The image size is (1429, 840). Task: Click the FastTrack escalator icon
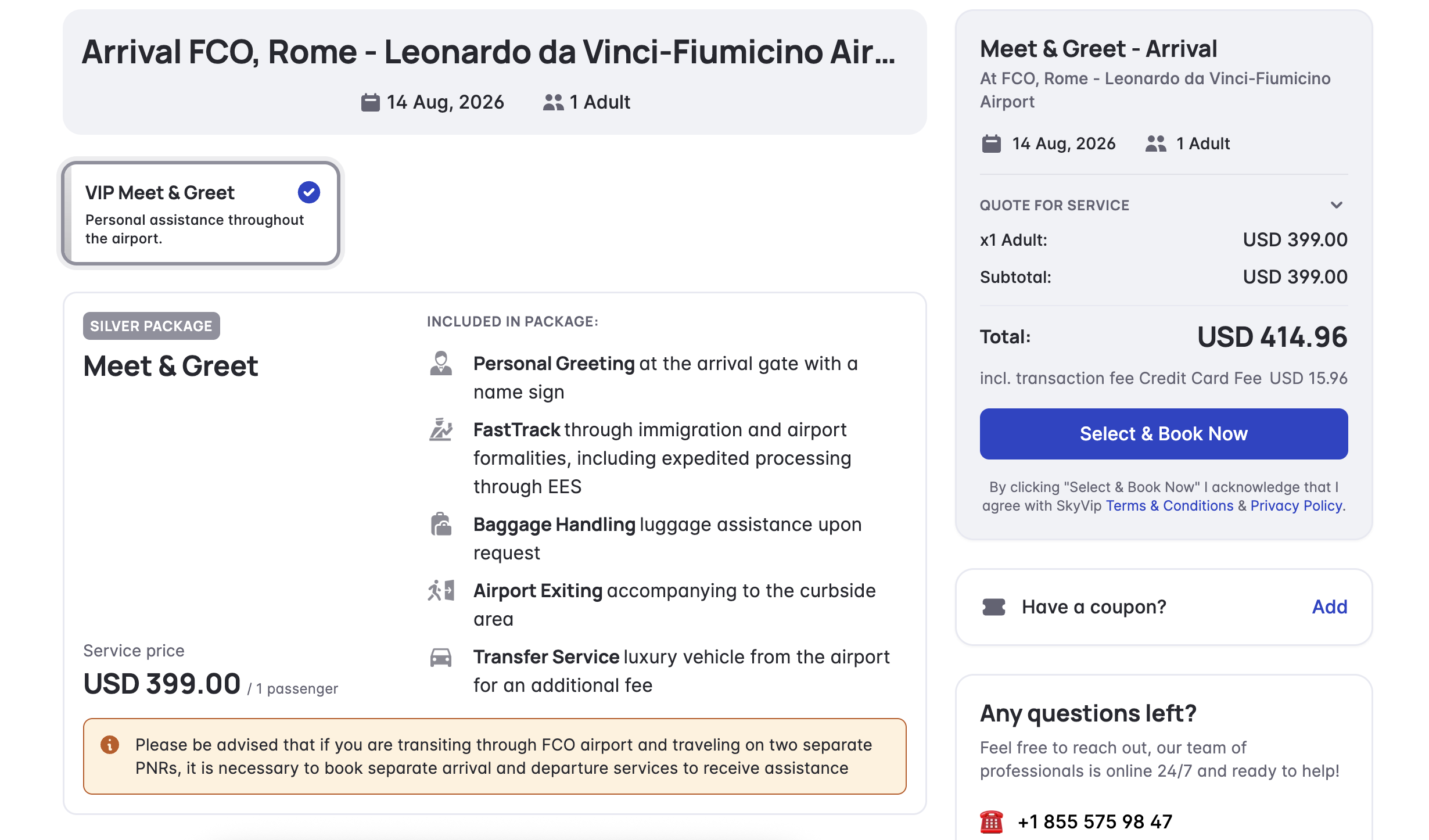pos(441,430)
